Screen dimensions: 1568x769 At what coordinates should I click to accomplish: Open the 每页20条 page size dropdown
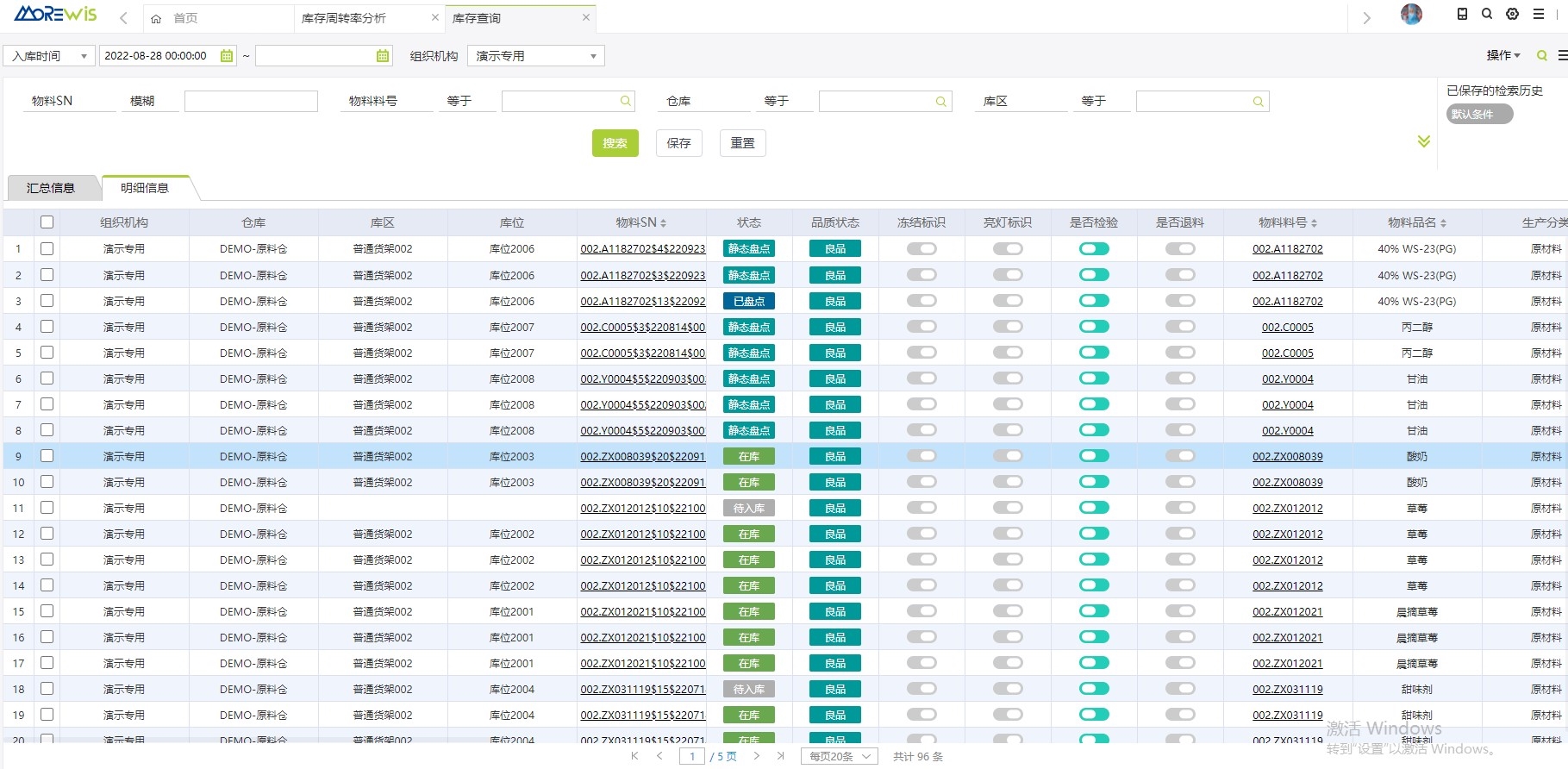(x=840, y=756)
